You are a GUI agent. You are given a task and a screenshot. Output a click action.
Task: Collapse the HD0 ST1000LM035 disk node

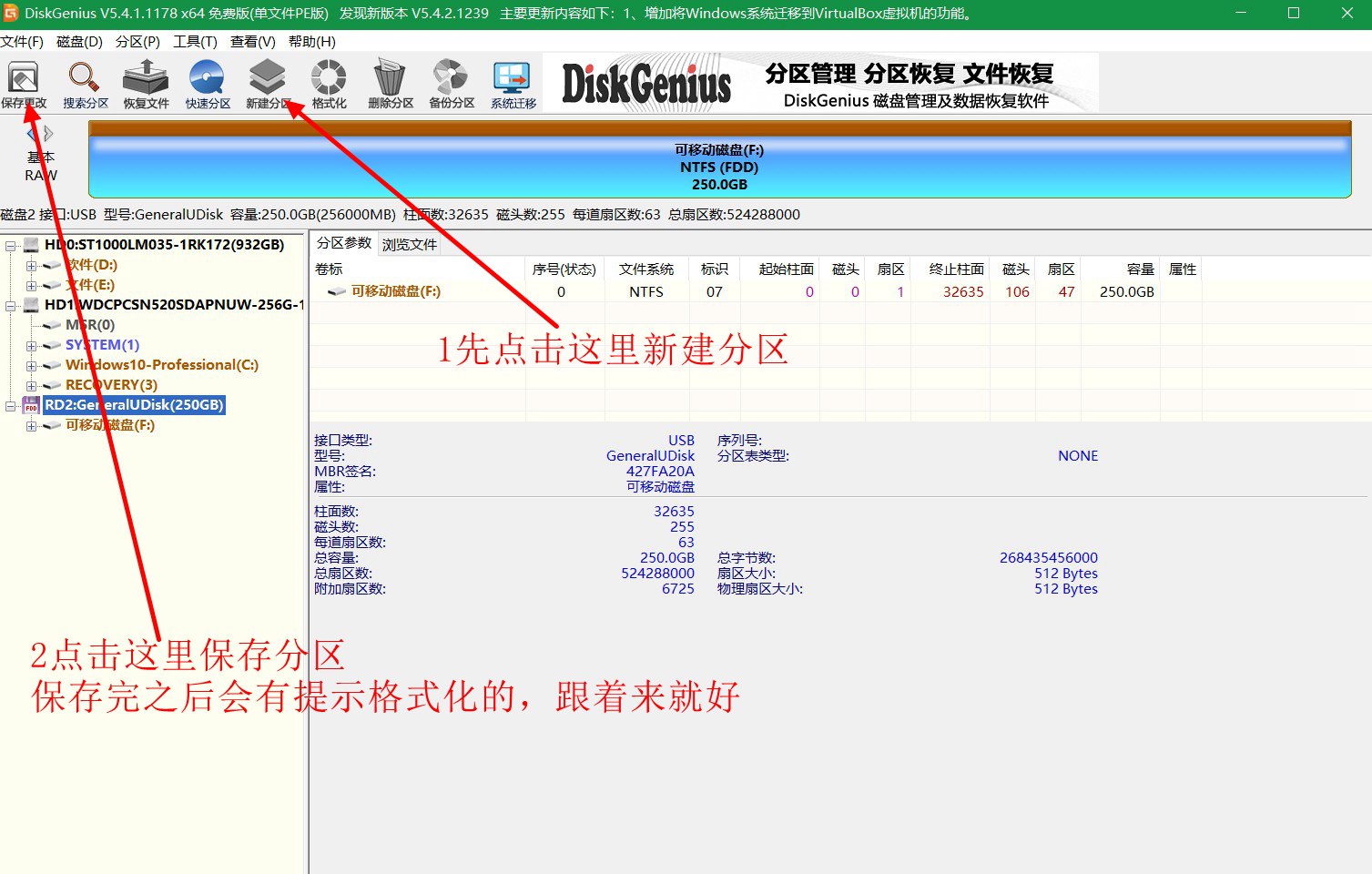[12, 246]
